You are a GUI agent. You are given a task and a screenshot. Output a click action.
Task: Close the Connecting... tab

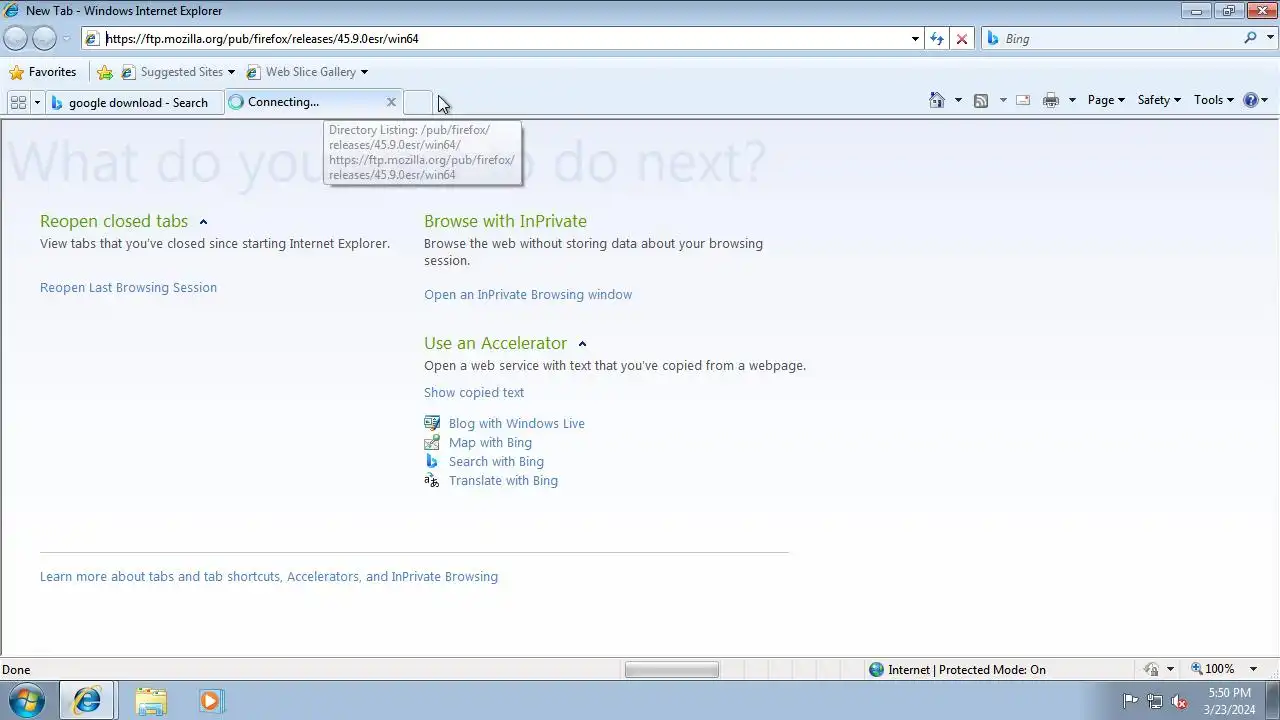click(391, 102)
